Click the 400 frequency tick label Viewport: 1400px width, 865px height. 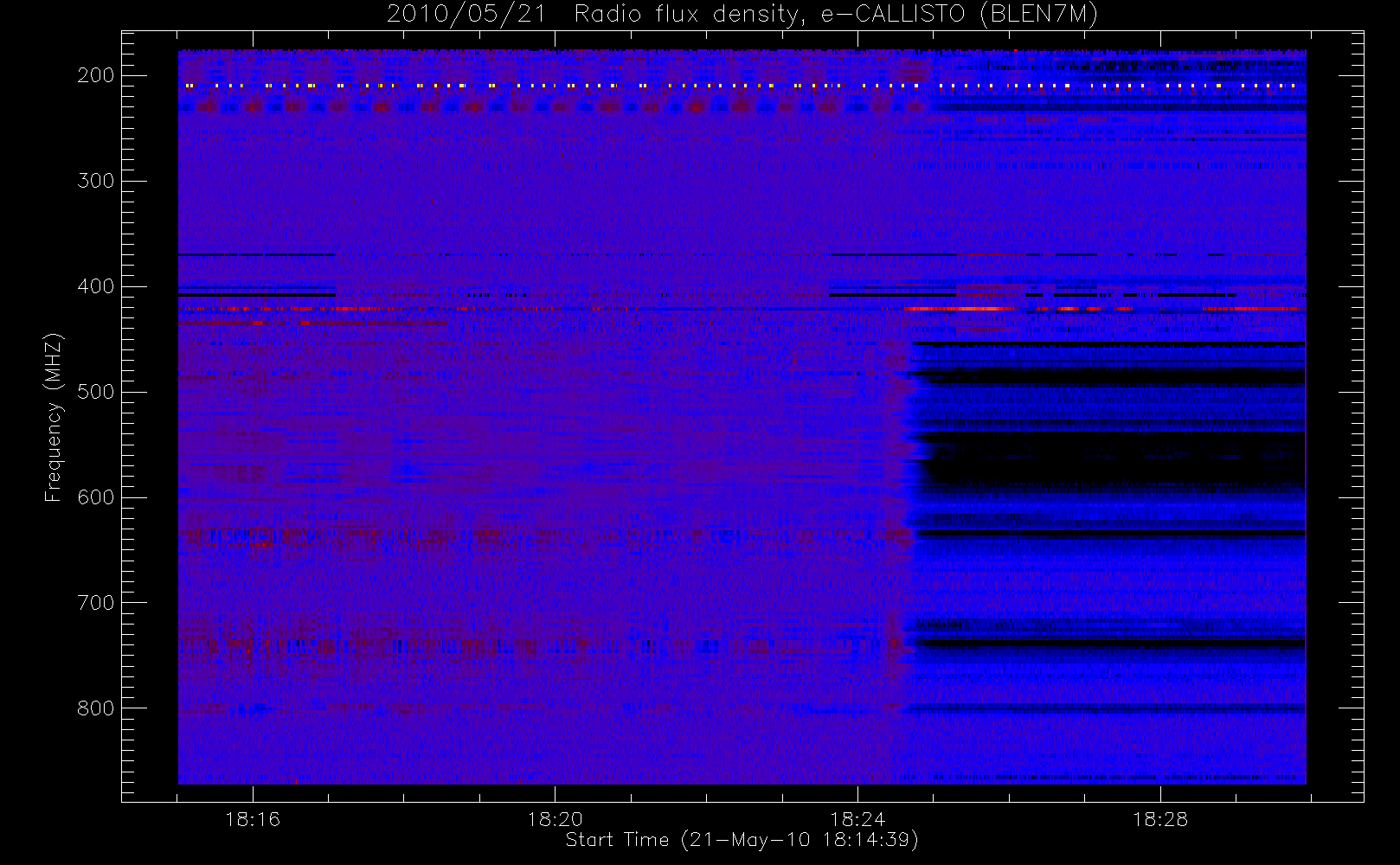click(96, 286)
